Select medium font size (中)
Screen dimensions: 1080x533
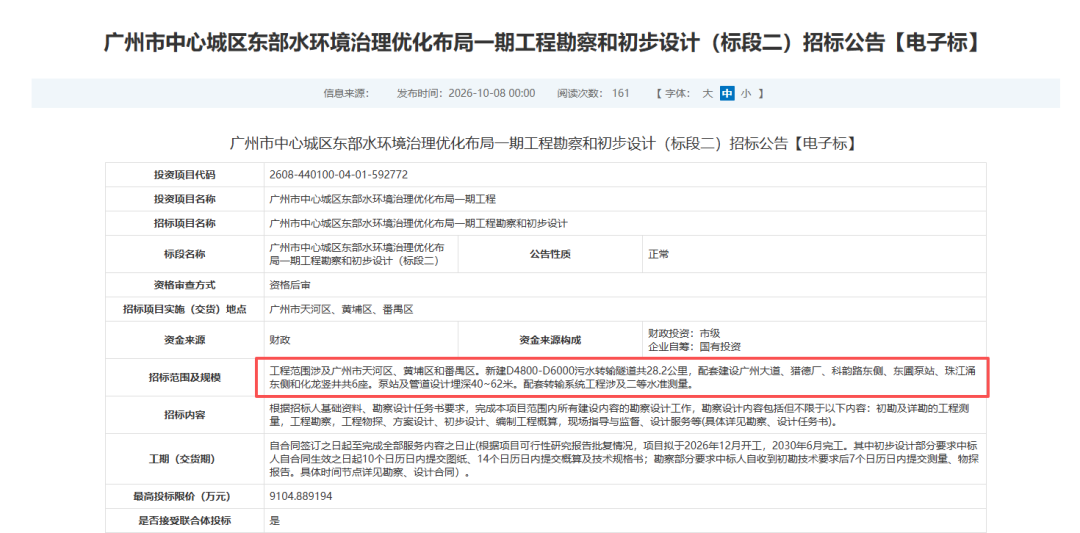(x=727, y=93)
